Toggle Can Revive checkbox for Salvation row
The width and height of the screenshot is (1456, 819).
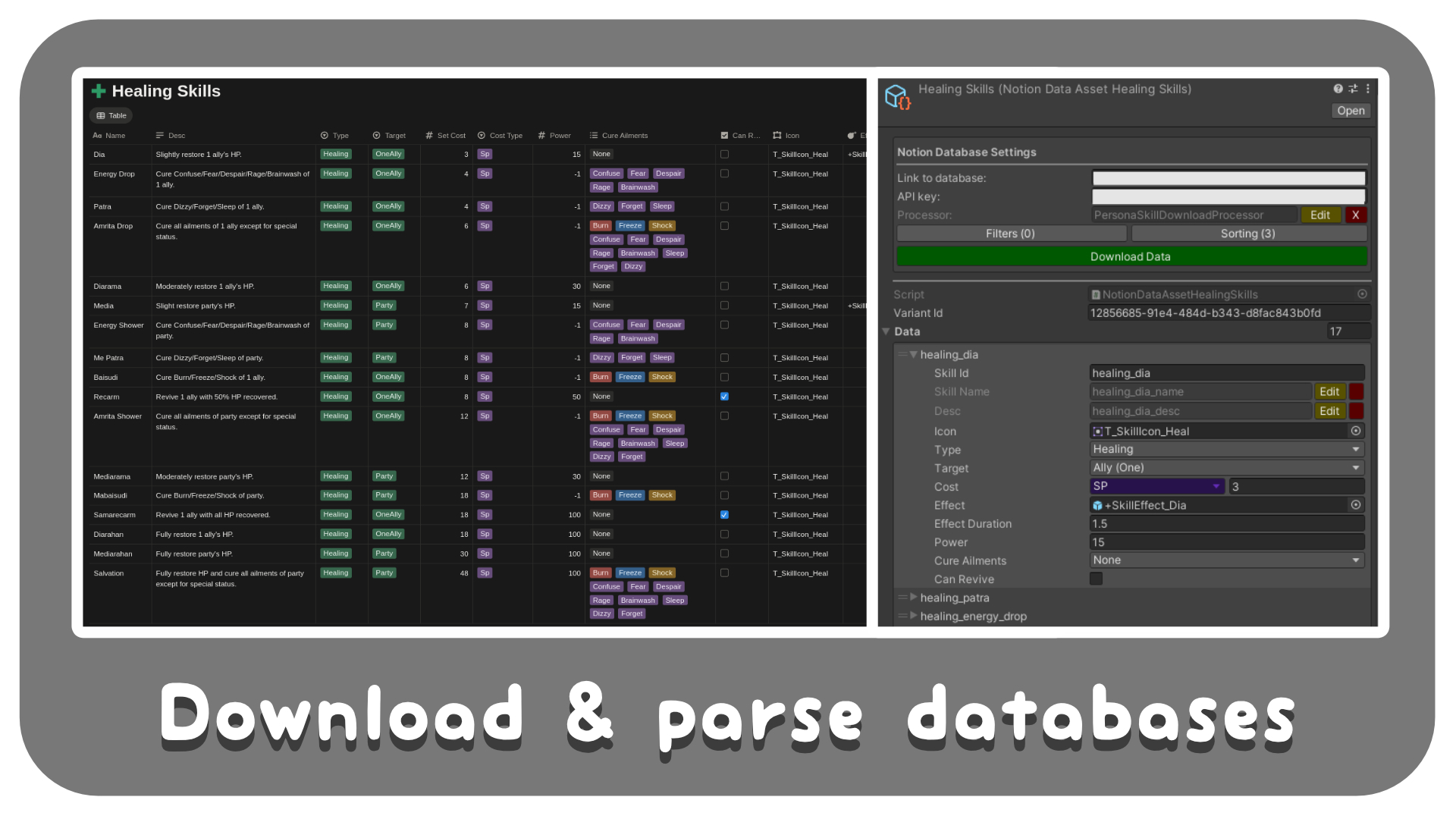click(724, 573)
